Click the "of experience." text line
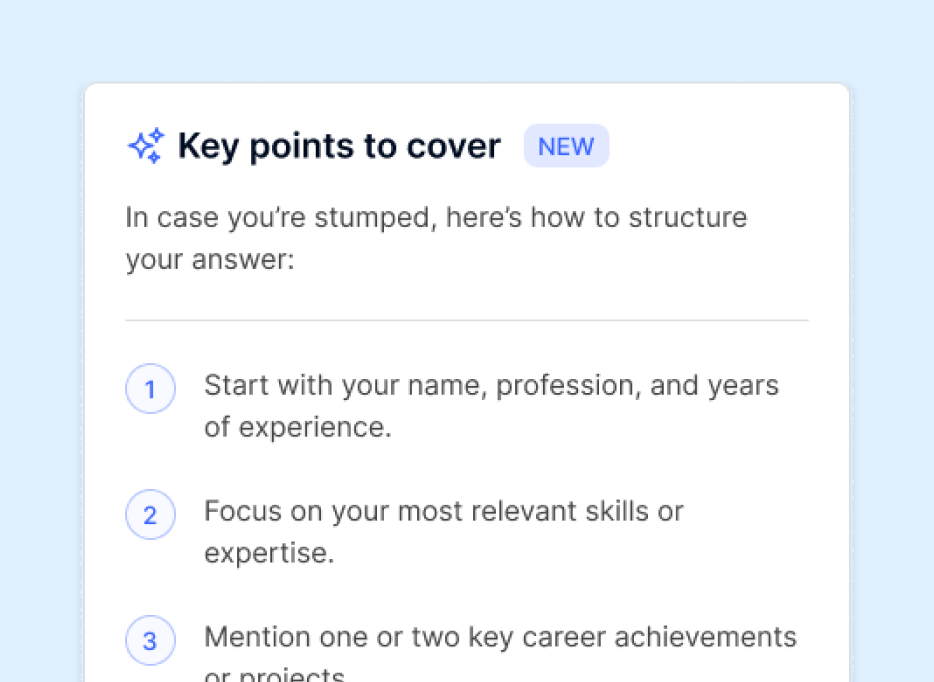Screen dimensions: 934x682 298,428
